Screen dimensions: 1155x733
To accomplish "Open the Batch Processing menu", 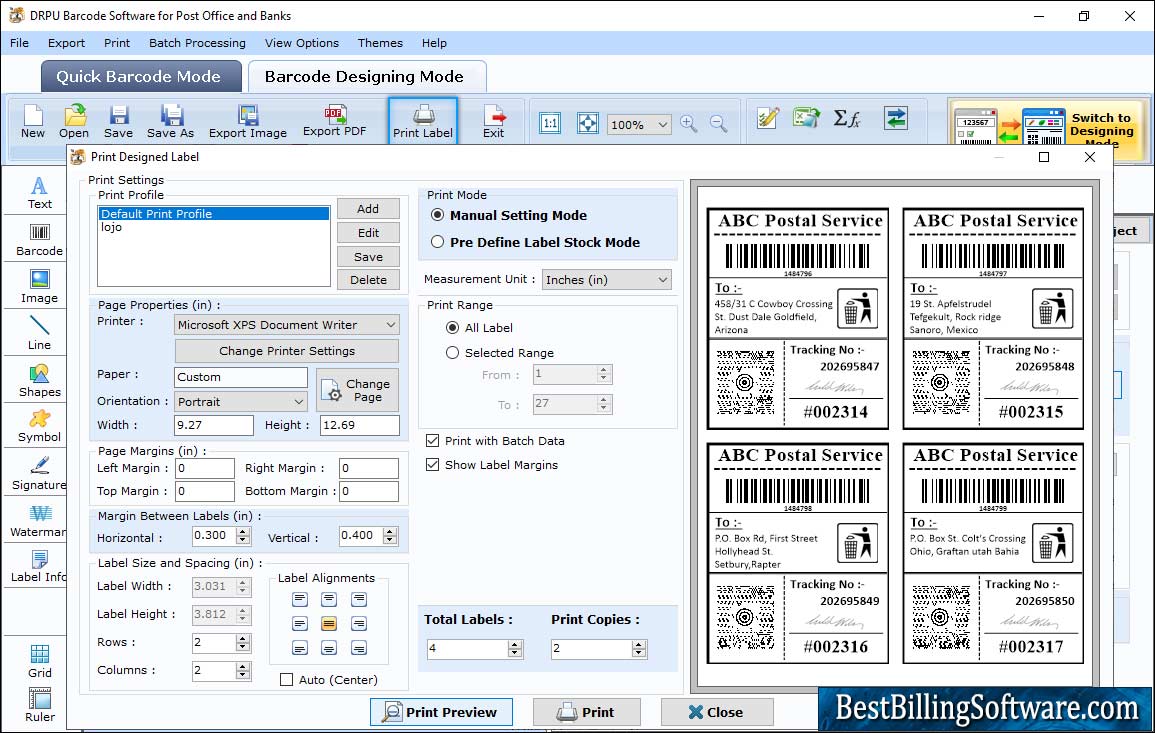I will (x=197, y=43).
